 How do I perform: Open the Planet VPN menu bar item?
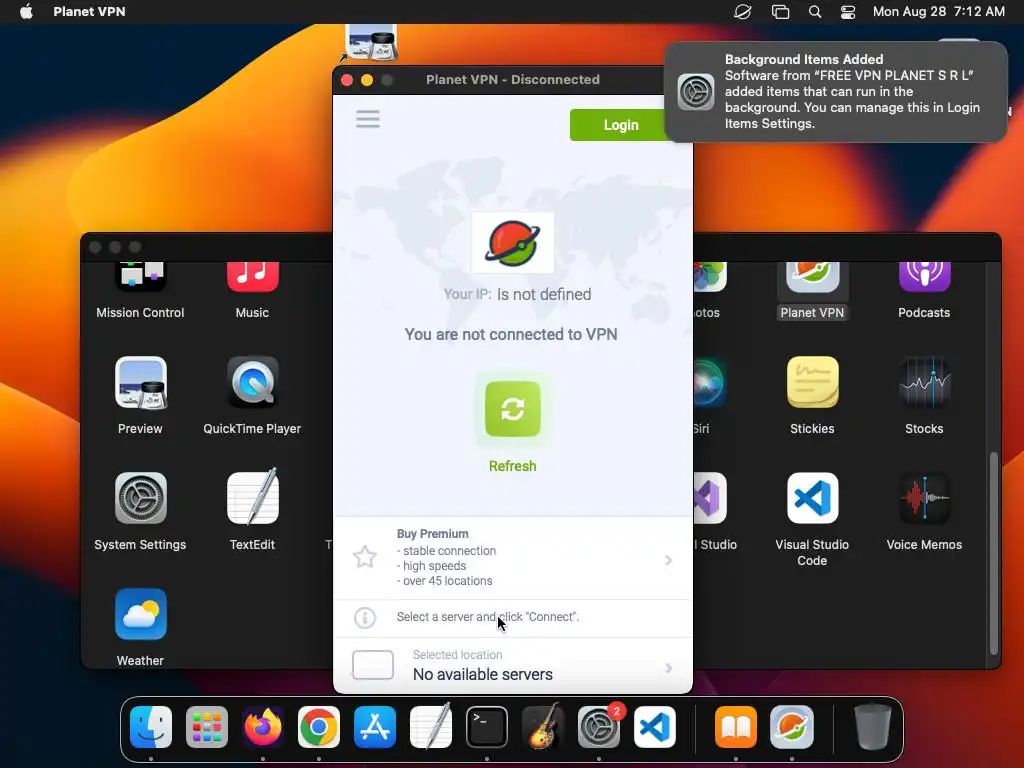coord(89,12)
